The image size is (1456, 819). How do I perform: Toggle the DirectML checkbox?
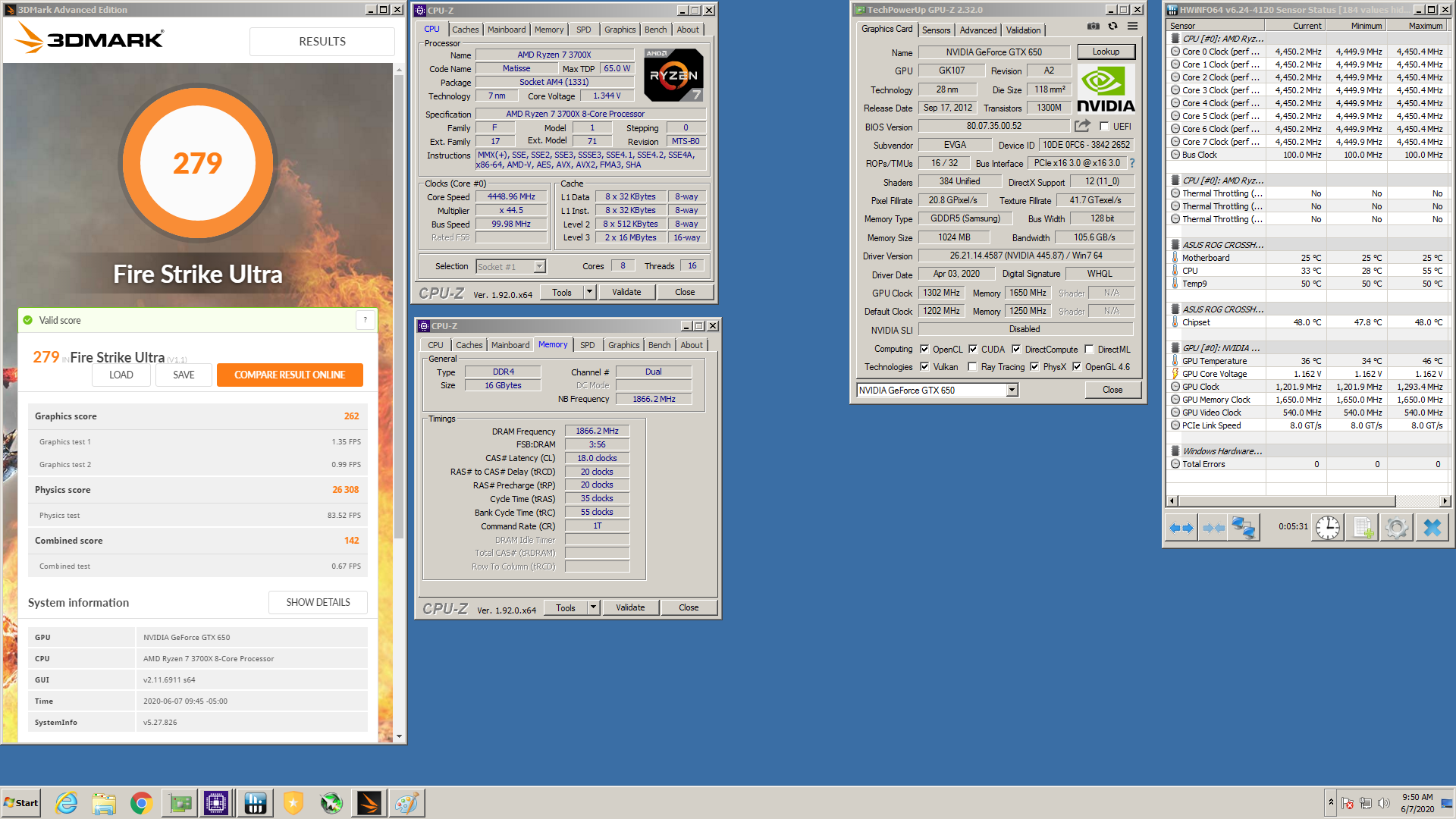coord(1089,350)
